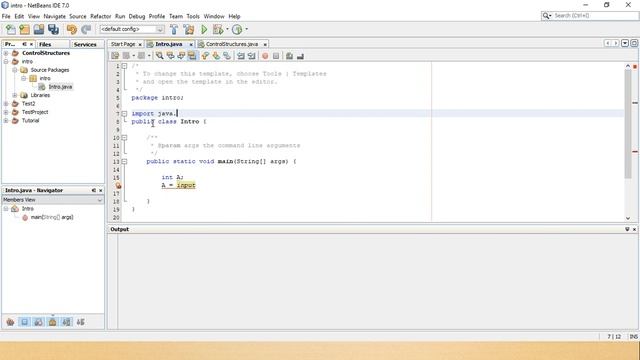Click the Find Next Occurrence icon
This screenshot has height=360, width=640.
coord(181,56)
